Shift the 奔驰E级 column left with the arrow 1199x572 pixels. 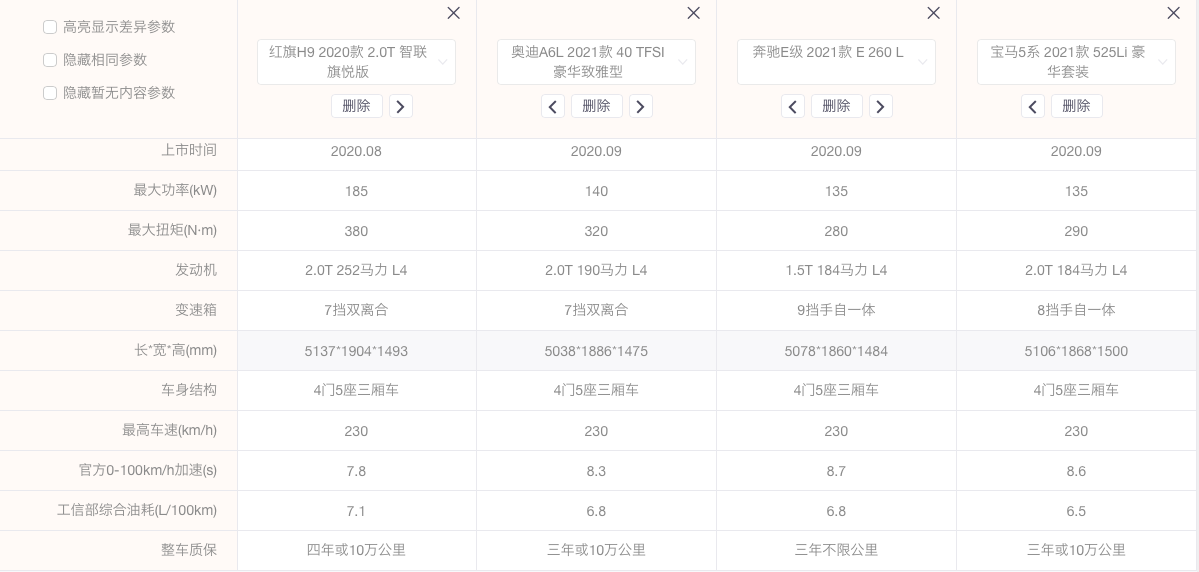click(793, 107)
